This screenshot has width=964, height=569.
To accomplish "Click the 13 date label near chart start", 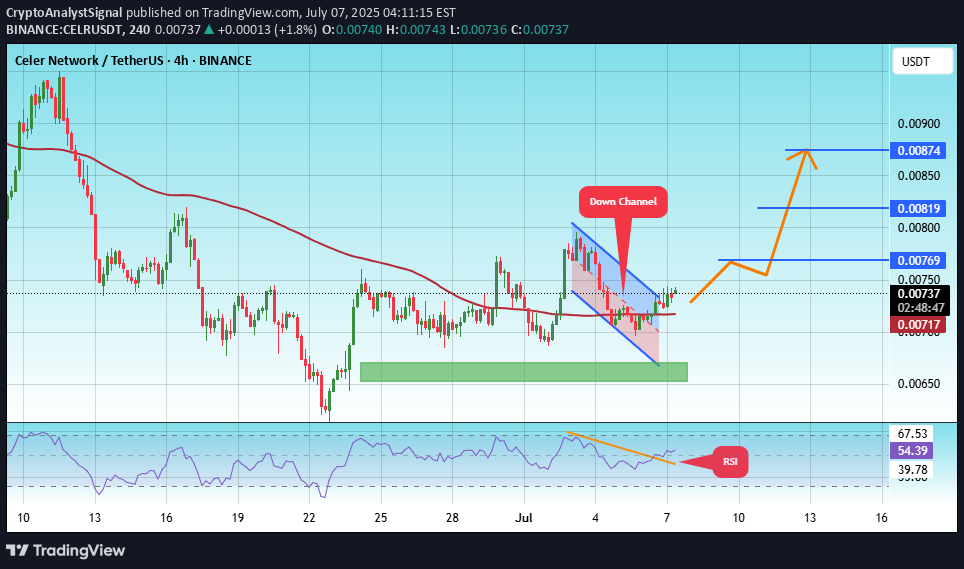I will click(94, 517).
